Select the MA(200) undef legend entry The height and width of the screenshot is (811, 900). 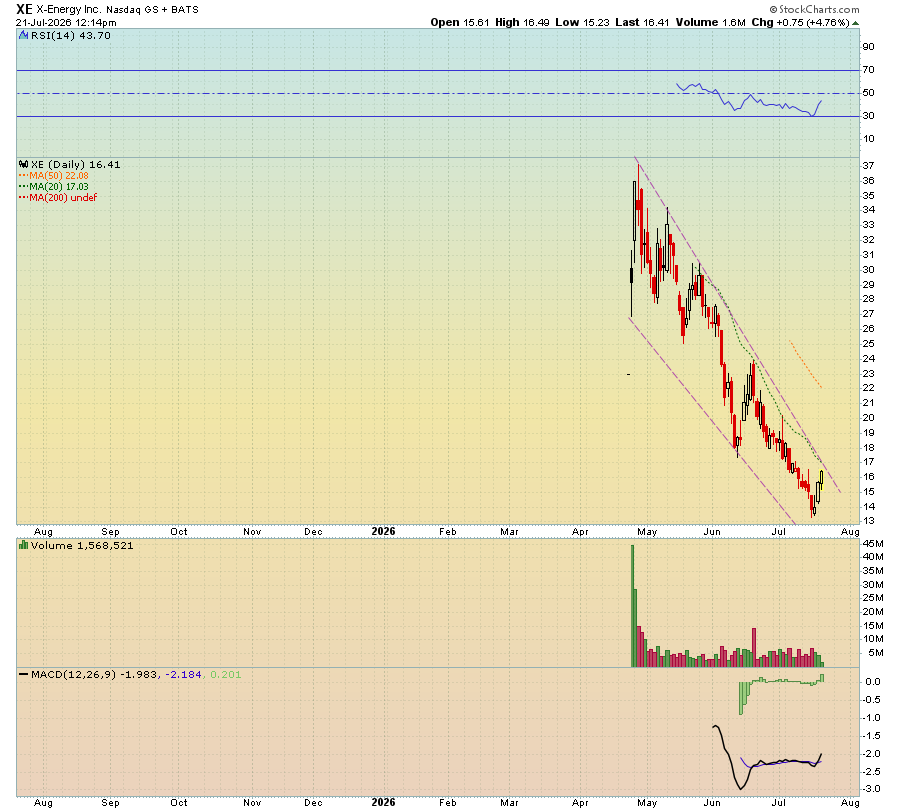pyautogui.click(x=58, y=197)
